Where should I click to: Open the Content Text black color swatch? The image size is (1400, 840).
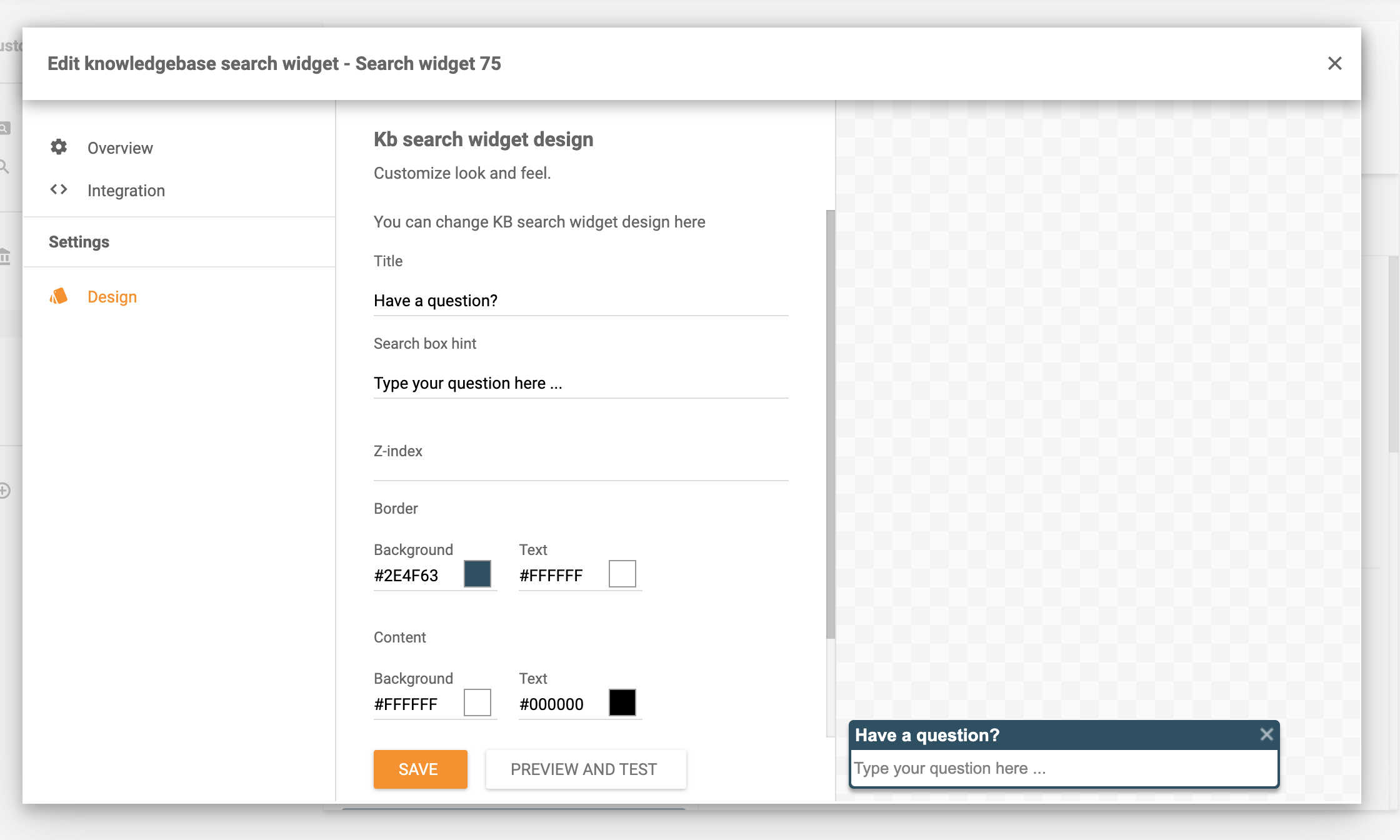622,702
